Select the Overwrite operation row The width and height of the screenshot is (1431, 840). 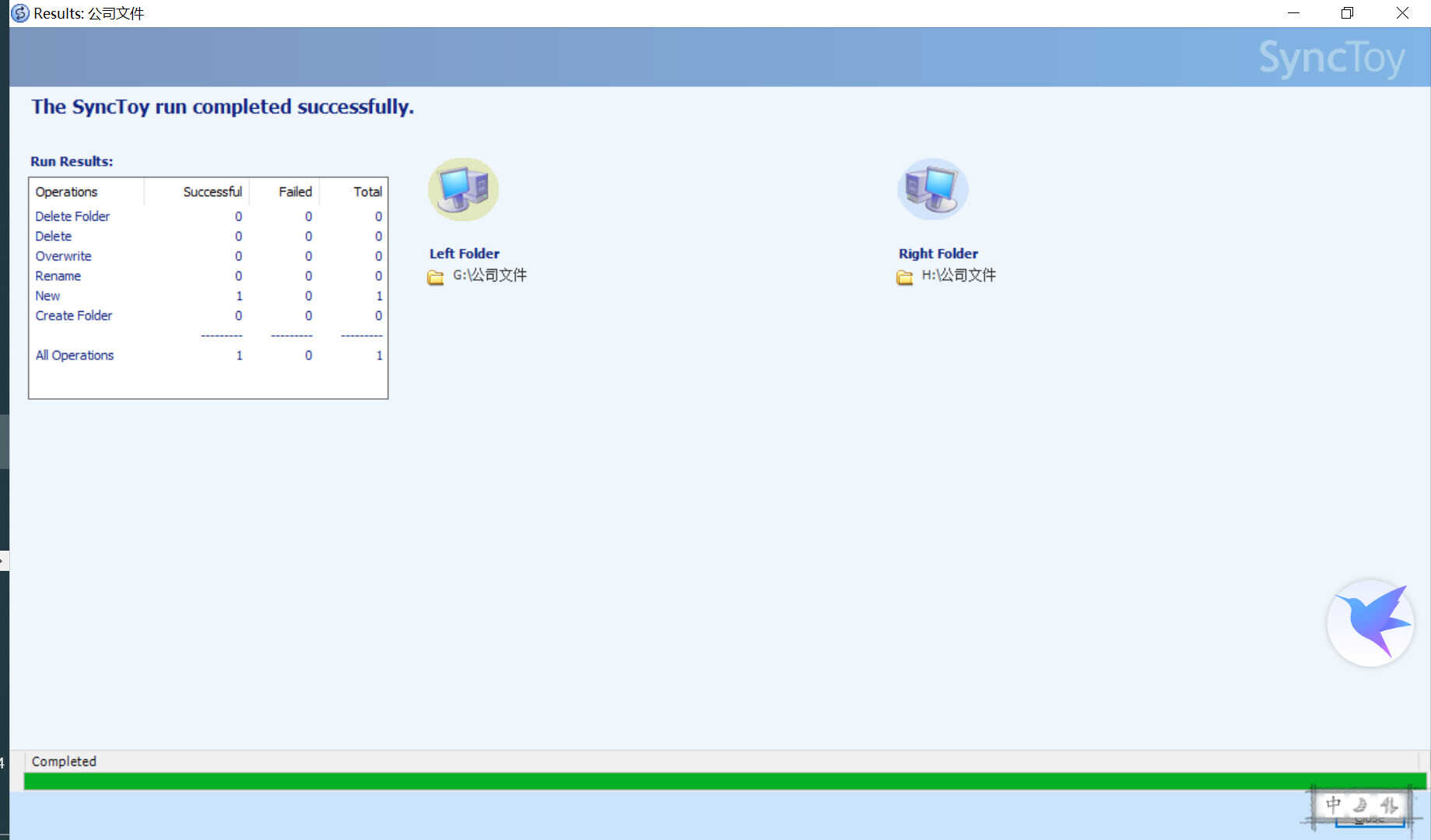click(x=63, y=256)
